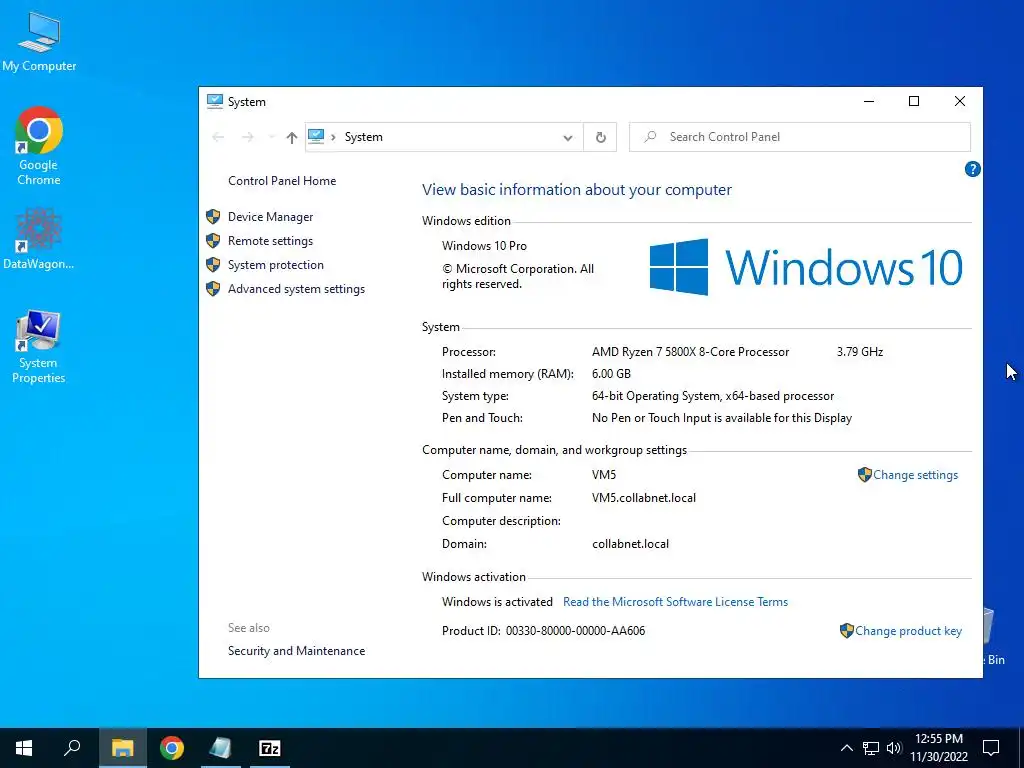Click the blue help question mark icon

972,169
